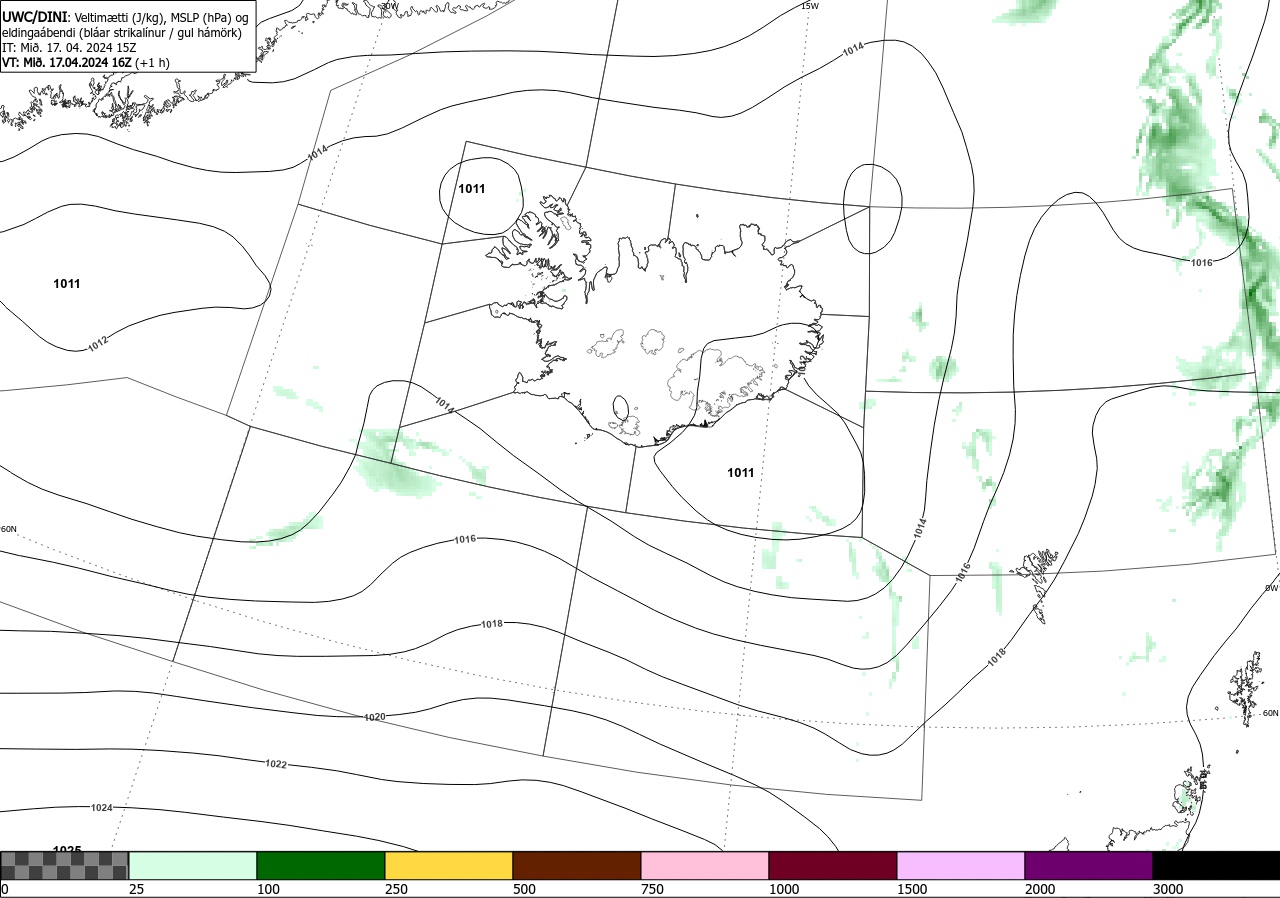The width and height of the screenshot is (1280, 898).
Task: Click the legend value 250
Action: point(396,889)
